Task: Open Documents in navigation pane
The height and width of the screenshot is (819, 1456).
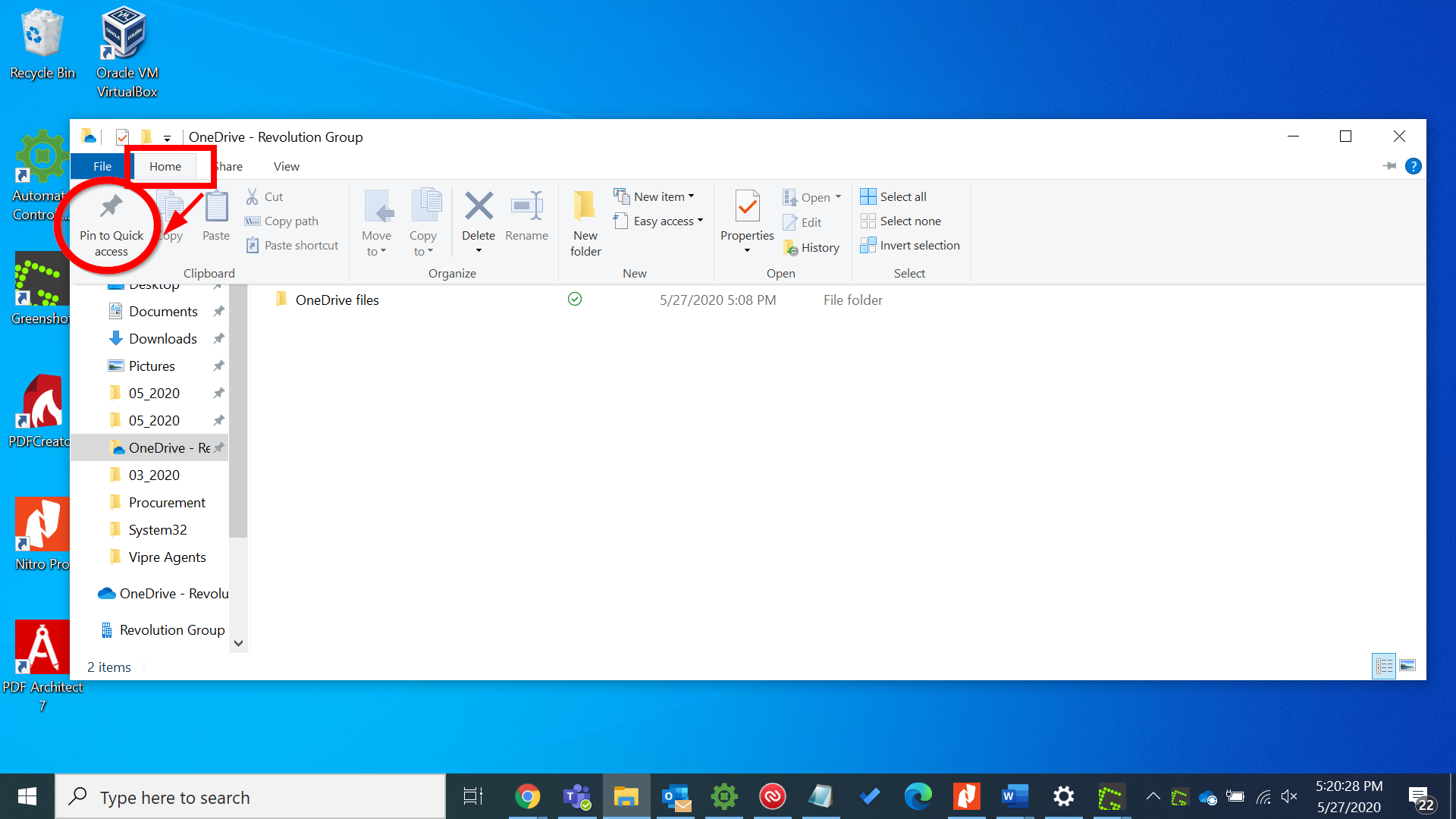Action: 163,311
